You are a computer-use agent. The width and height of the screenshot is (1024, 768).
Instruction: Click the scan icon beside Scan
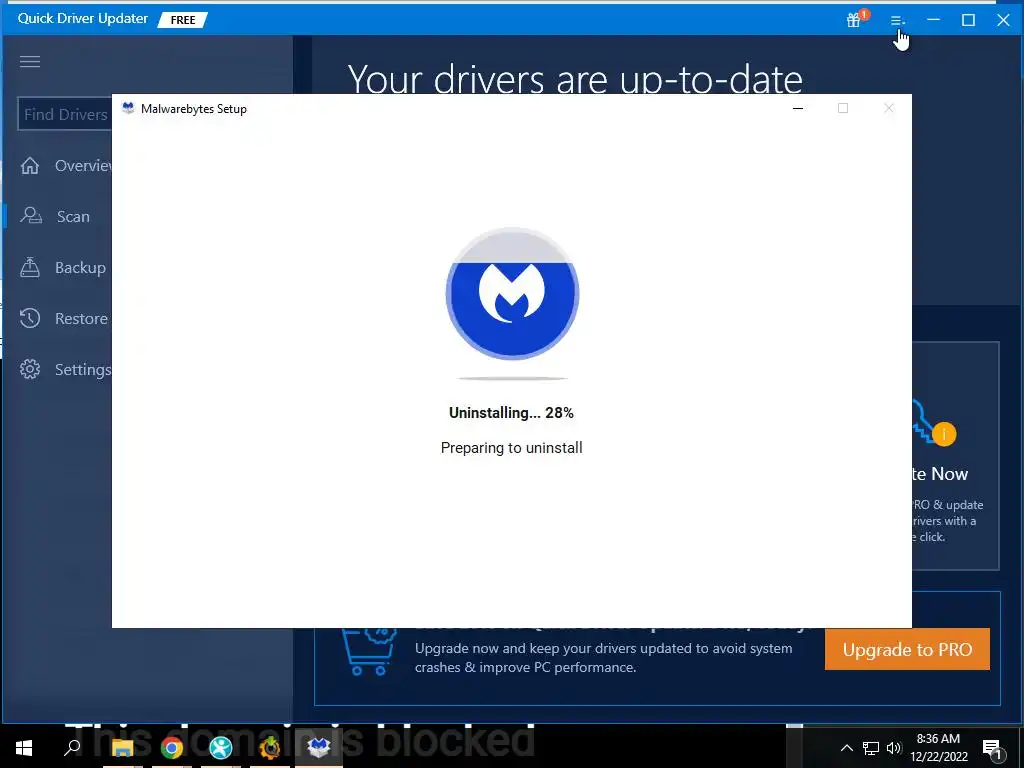[x=31, y=216]
